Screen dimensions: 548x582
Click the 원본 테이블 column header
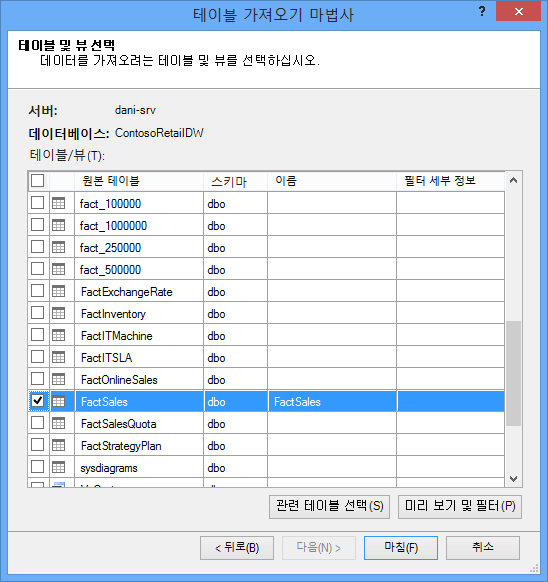coord(139,181)
